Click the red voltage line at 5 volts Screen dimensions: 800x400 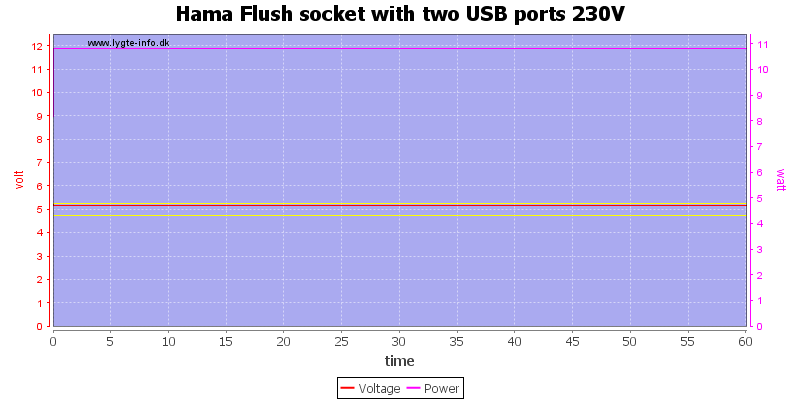[399, 205]
